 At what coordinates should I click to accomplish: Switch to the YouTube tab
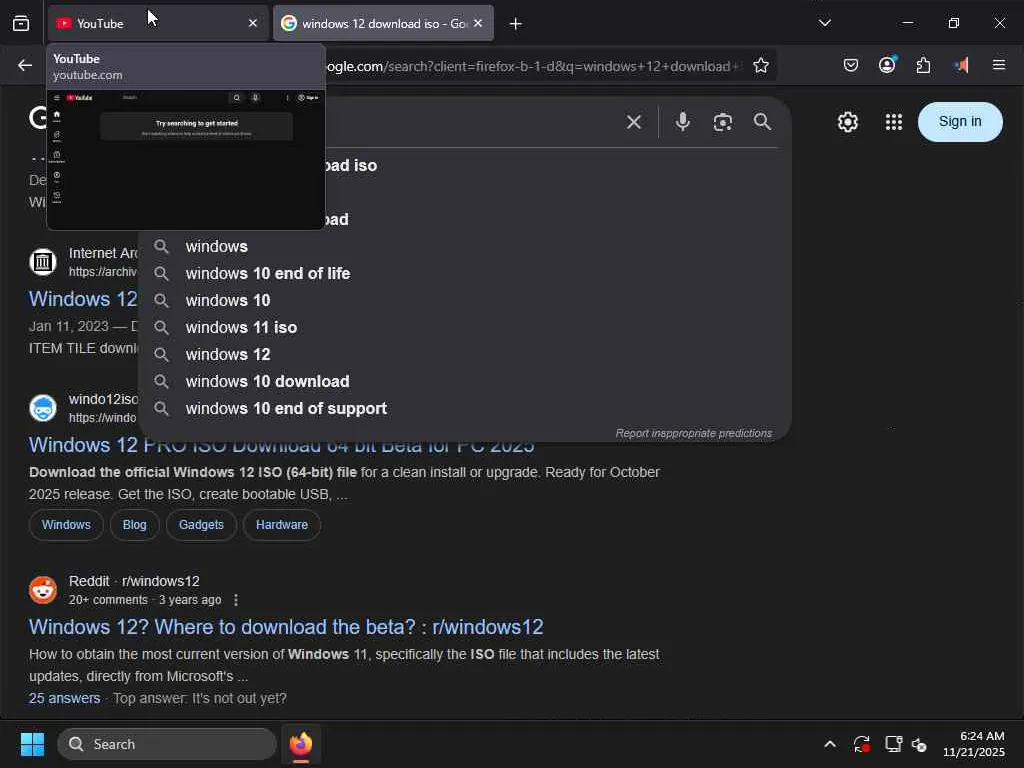pyautogui.click(x=157, y=24)
